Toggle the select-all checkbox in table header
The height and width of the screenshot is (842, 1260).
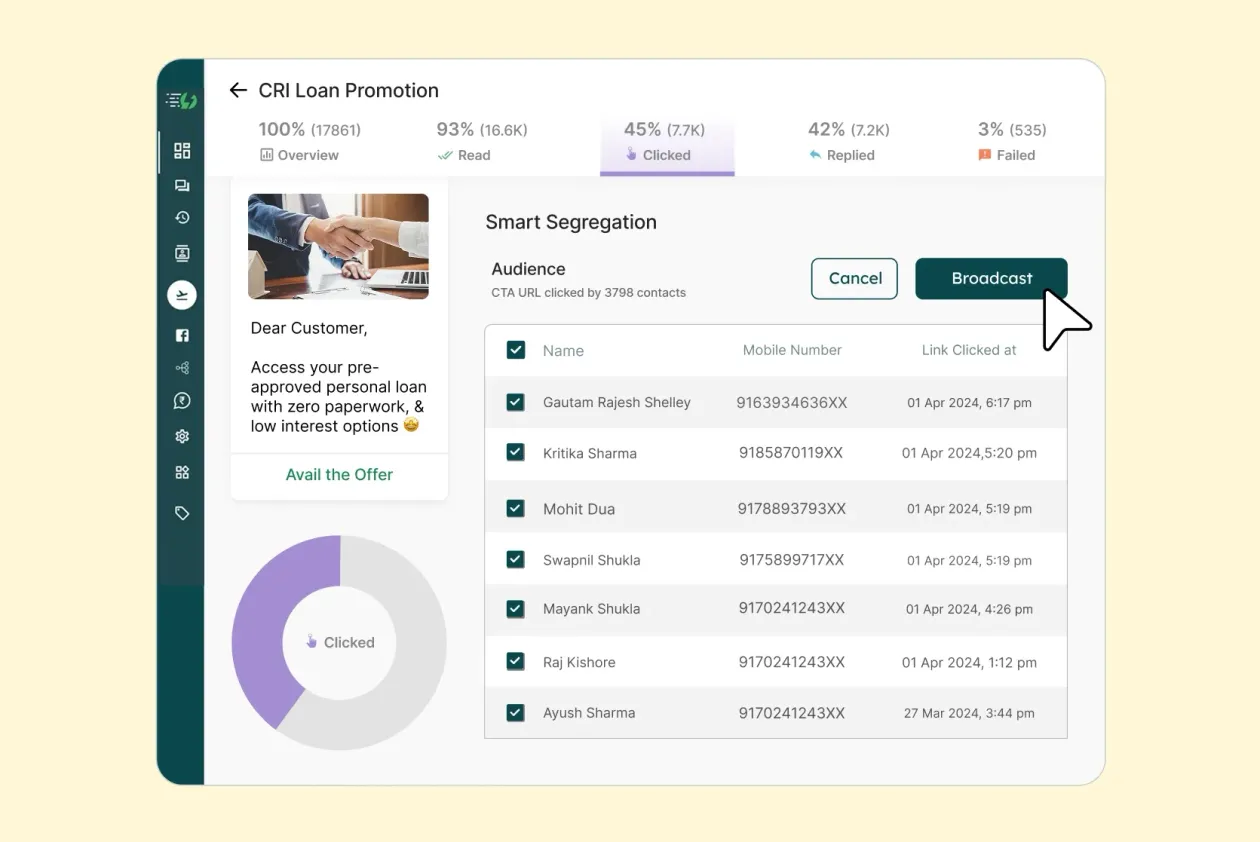(x=515, y=350)
